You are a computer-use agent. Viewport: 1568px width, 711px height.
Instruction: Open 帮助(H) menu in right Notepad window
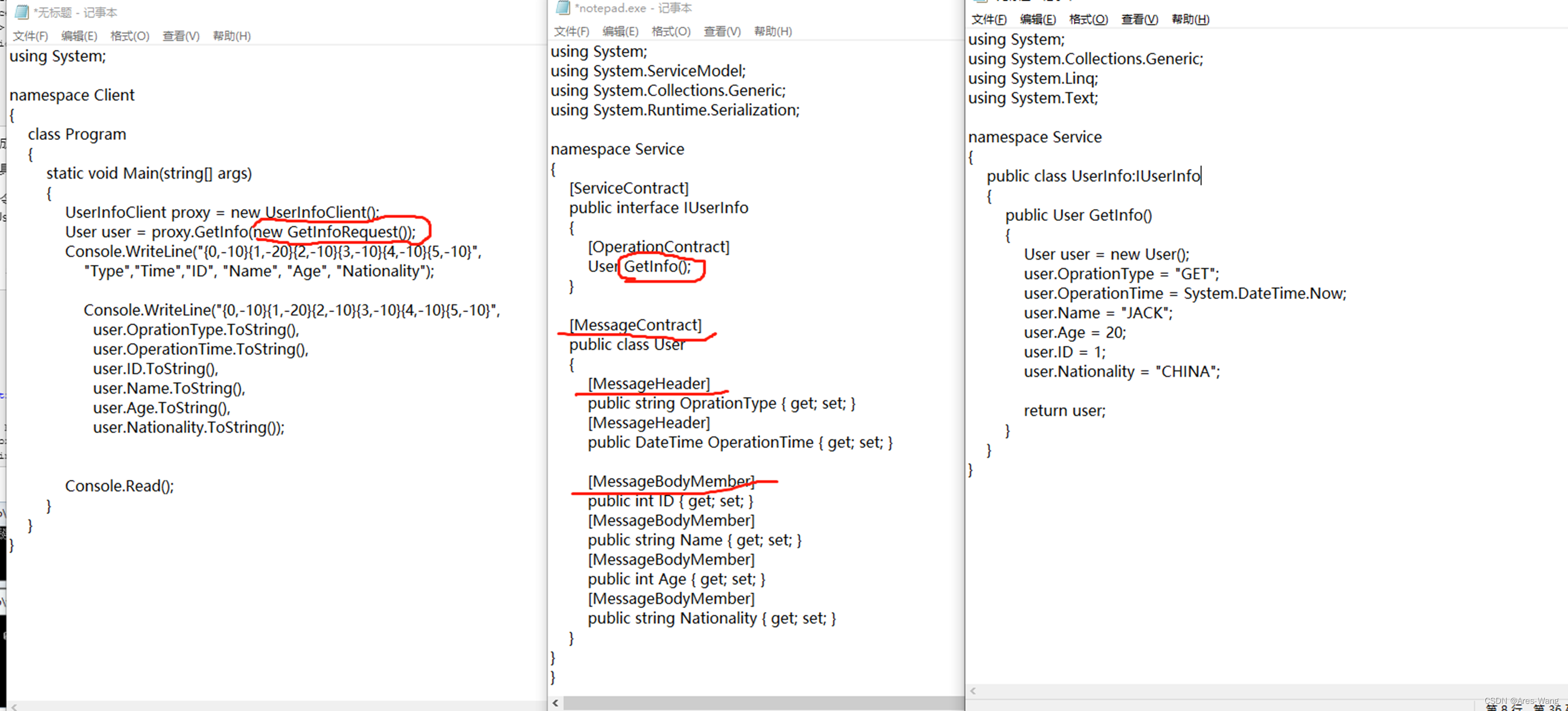click(1190, 20)
